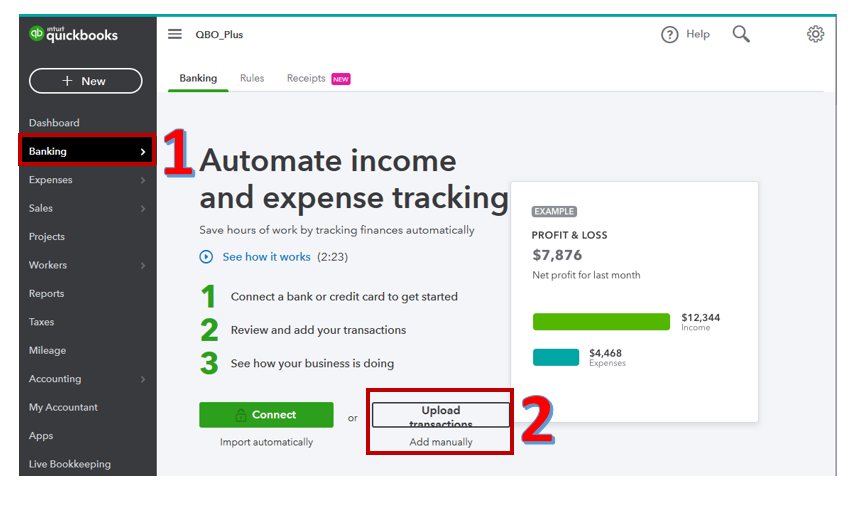
Task: Click the teal Expenses bar
Action: pos(556,357)
